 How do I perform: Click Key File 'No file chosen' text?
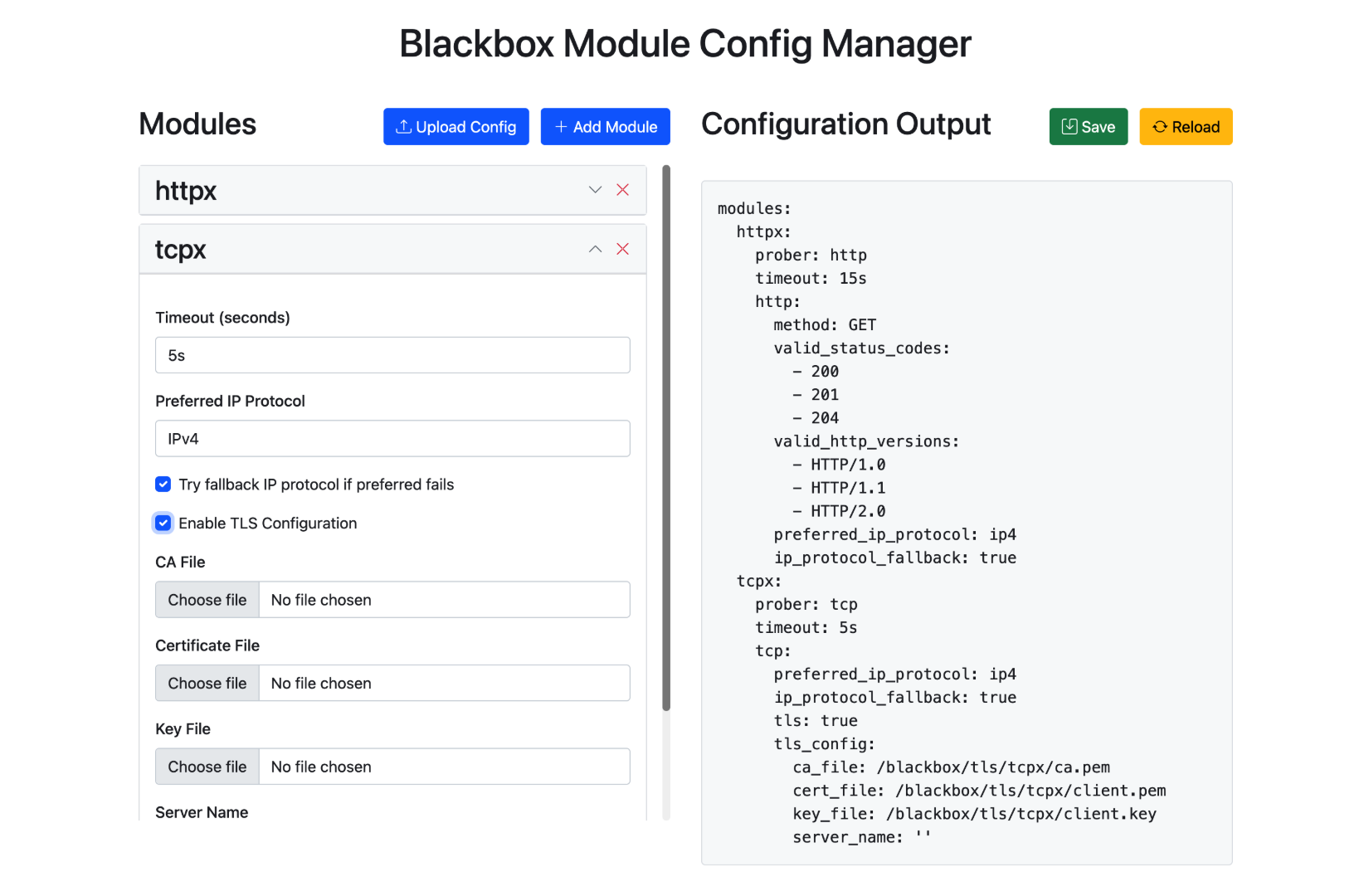coord(321,767)
